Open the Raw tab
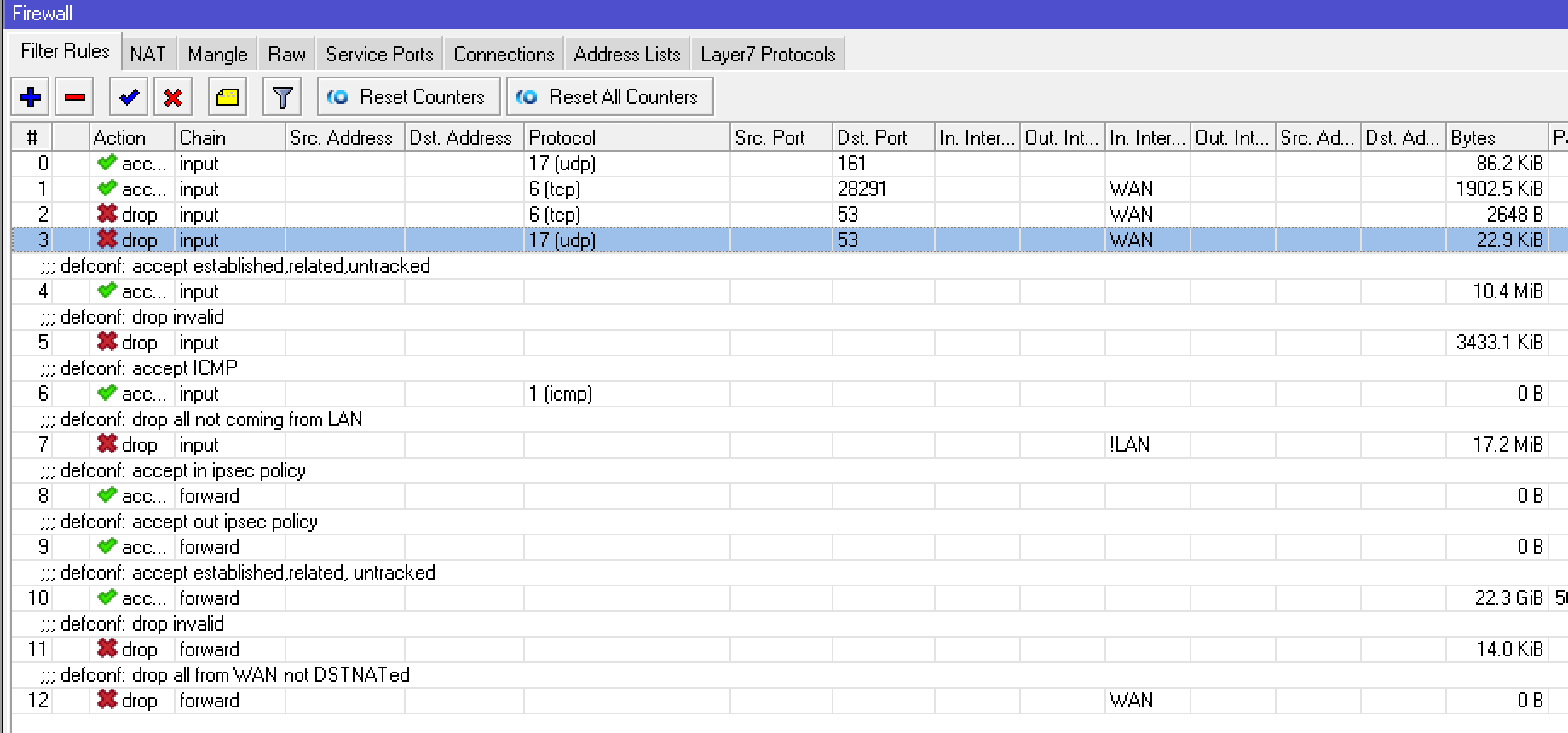 [286, 55]
